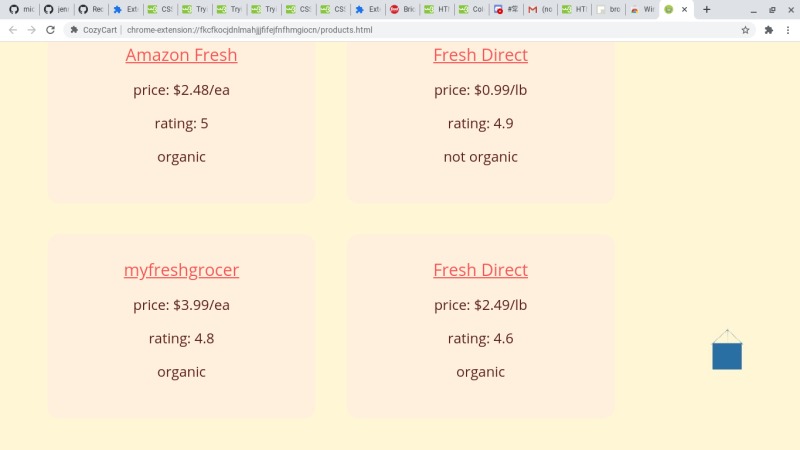Click the blue shopping bag icon

coord(727,350)
